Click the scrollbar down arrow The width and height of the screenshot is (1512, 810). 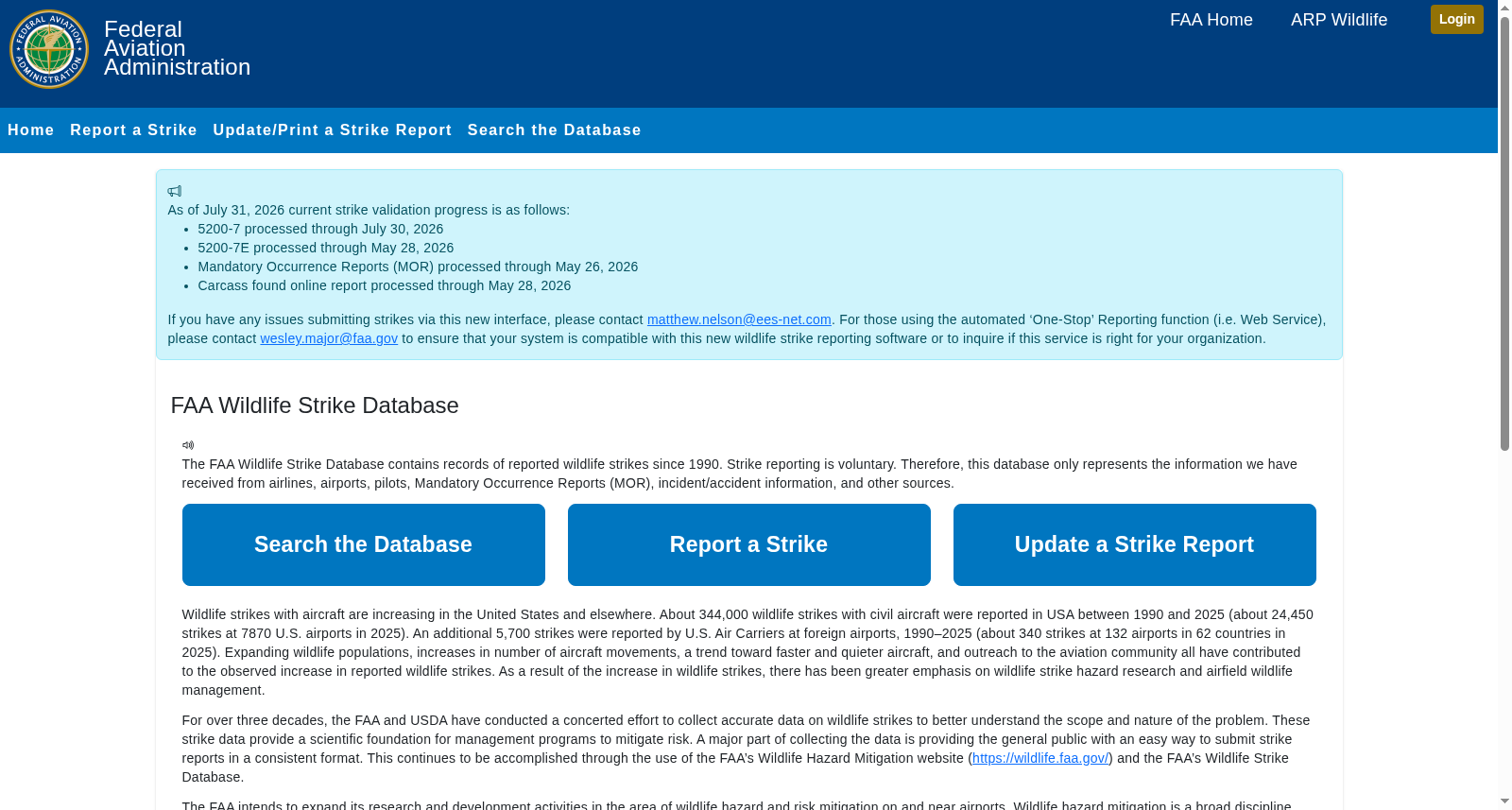tap(1505, 802)
